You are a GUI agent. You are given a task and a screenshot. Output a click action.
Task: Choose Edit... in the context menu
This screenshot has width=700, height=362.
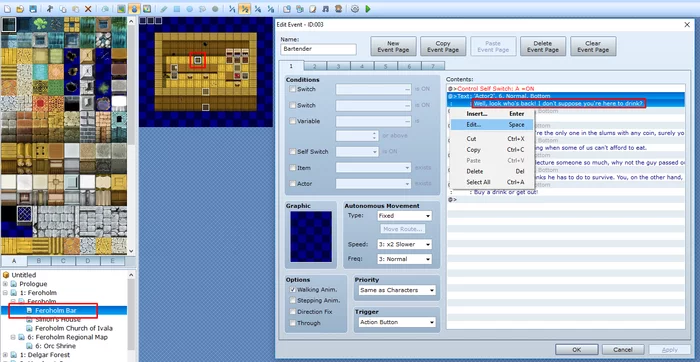click(x=492, y=125)
